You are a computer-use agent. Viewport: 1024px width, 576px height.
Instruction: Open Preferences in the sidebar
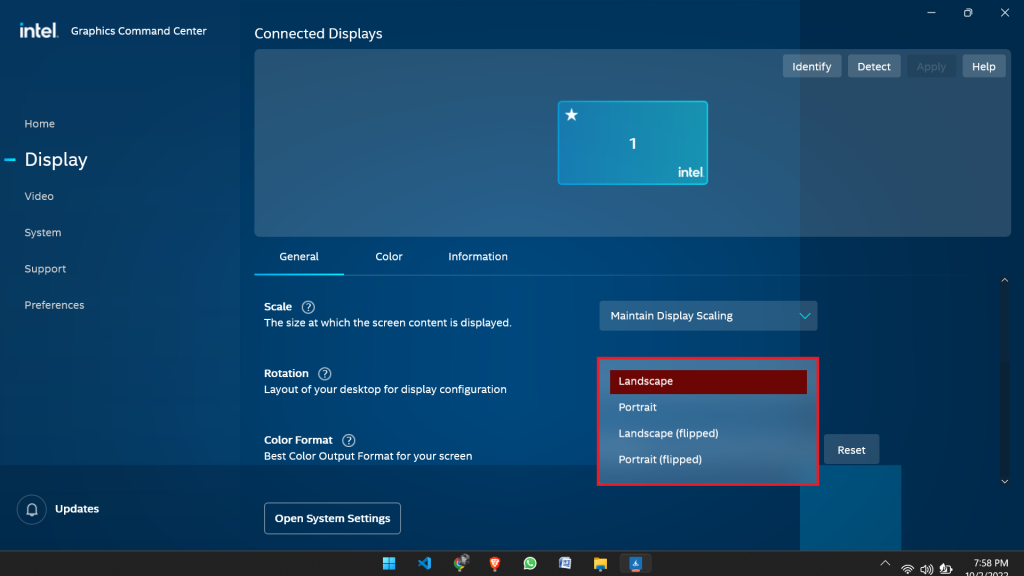[x=54, y=305]
